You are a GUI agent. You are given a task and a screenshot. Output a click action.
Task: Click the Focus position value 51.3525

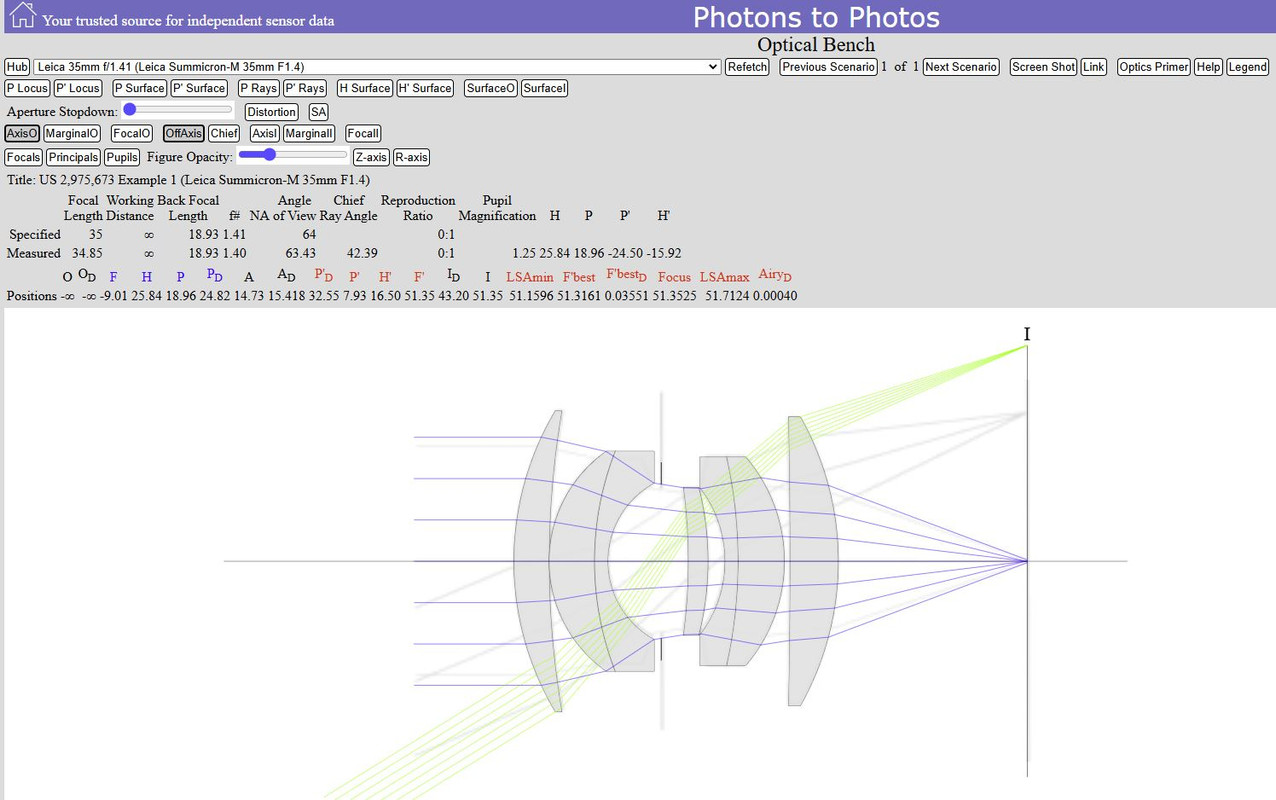click(675, 296)
